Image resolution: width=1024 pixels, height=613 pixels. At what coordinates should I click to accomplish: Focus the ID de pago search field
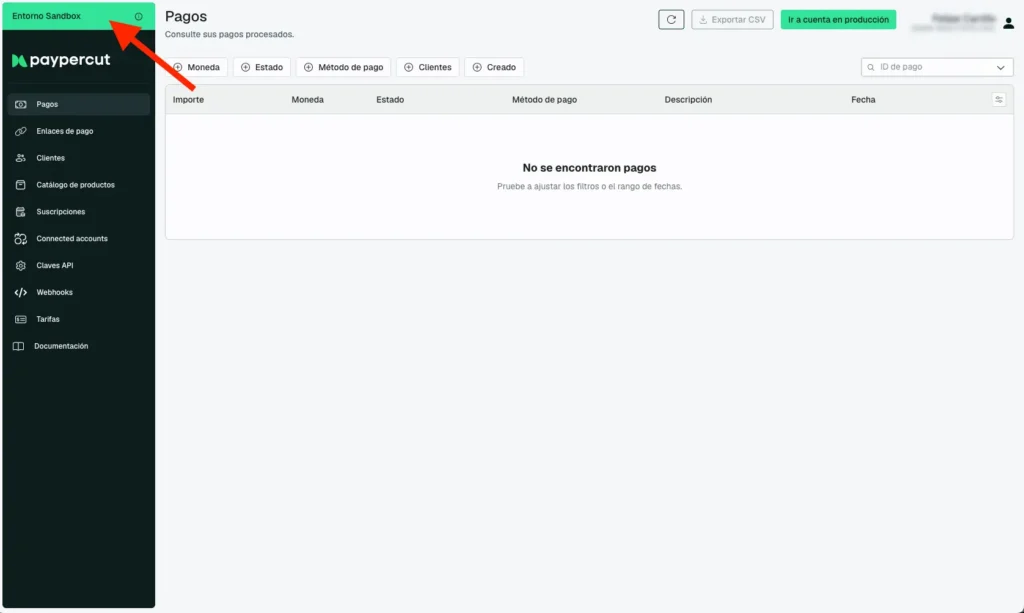tap(937, 67)
